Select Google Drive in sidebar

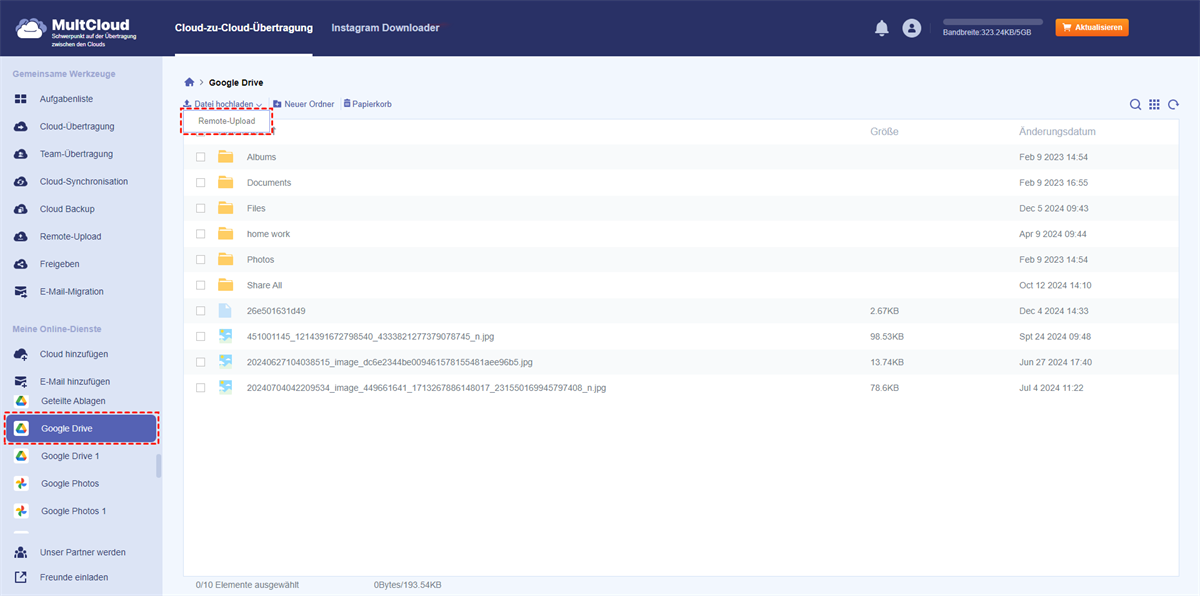tap(82, 428)
